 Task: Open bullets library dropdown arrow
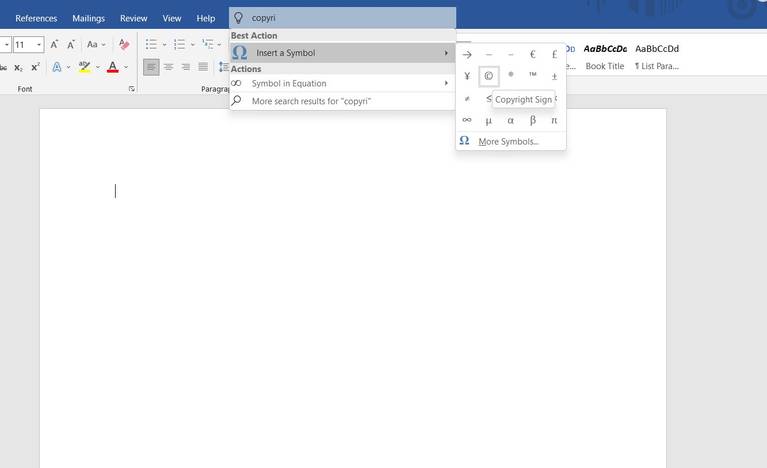coord(164,45)
